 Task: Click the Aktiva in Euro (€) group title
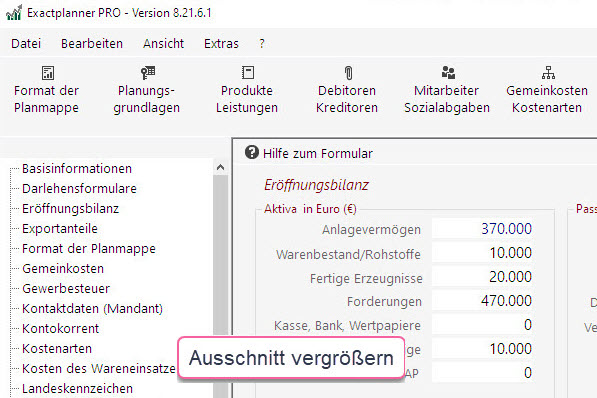click(x=310, y=209)
